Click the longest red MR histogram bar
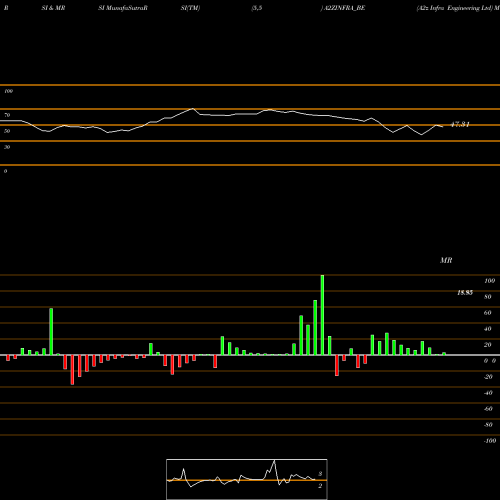The image size is (500, 500). (x=72, y=370)
